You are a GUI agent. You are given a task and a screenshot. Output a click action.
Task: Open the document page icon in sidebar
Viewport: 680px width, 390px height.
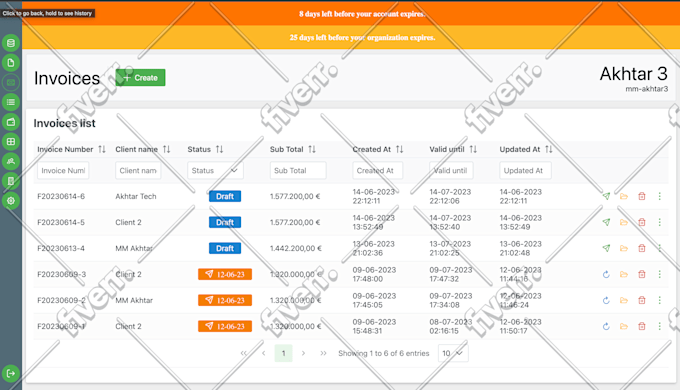pos(11,62)
